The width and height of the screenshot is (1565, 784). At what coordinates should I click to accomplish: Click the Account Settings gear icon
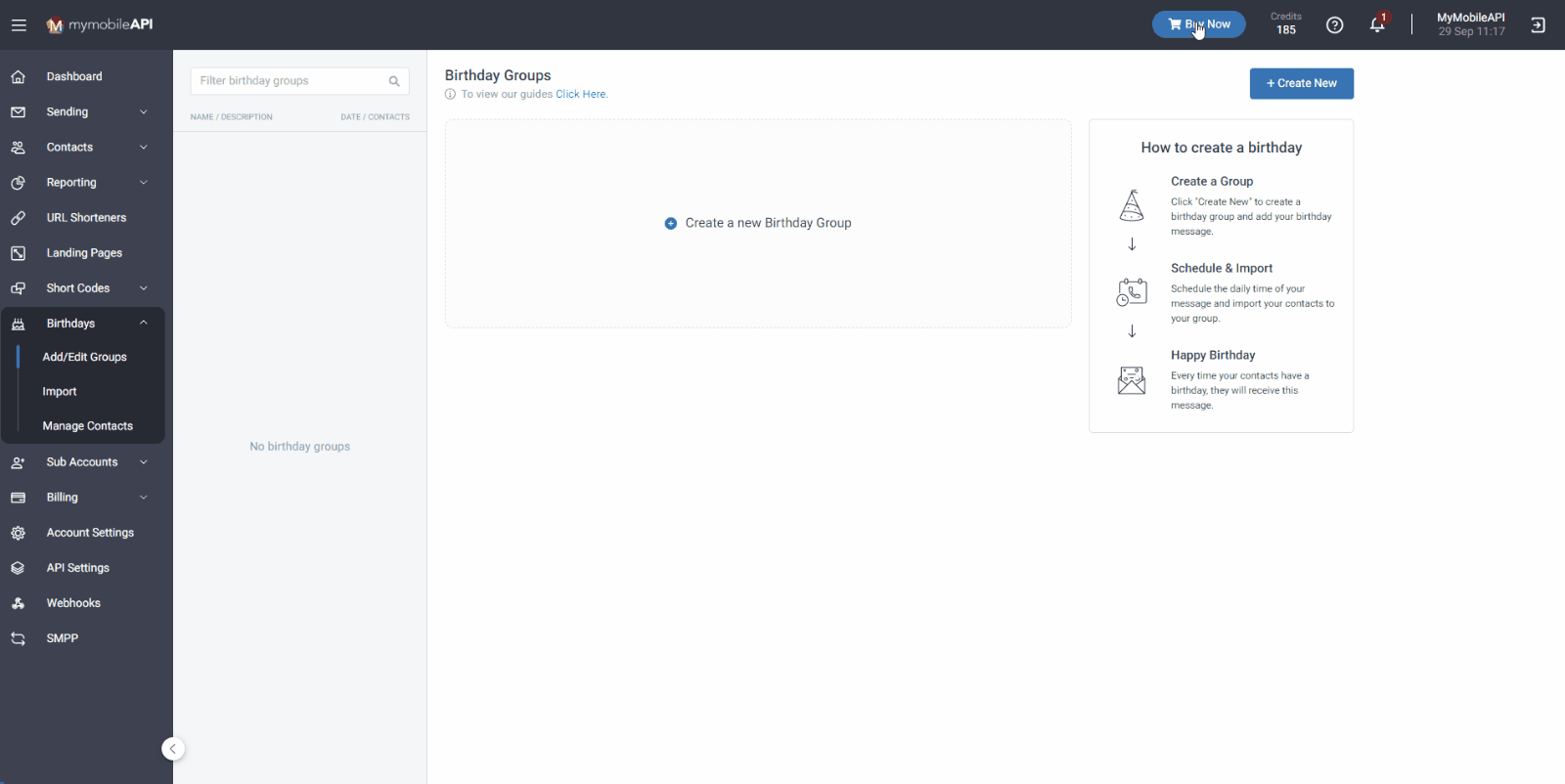point(18,532)
